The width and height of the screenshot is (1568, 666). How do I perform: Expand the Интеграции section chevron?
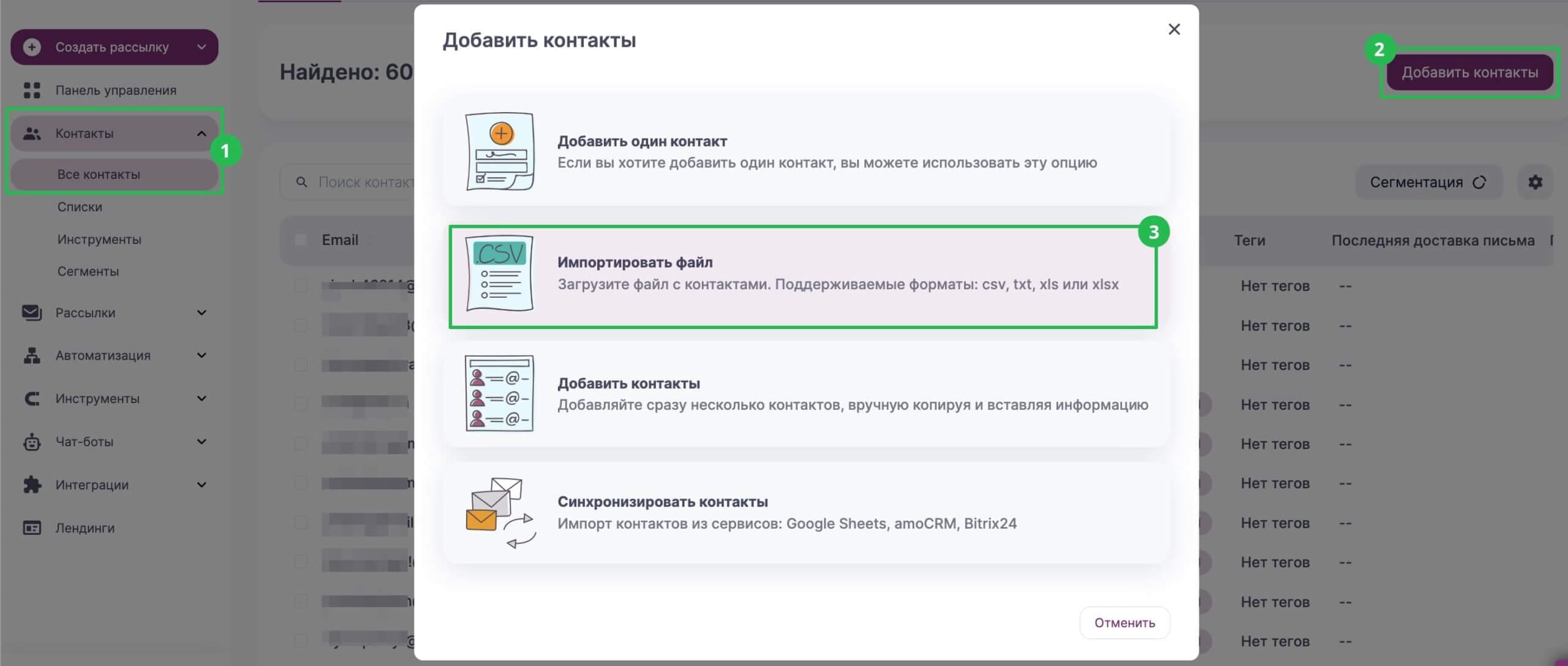click(202, 485)
